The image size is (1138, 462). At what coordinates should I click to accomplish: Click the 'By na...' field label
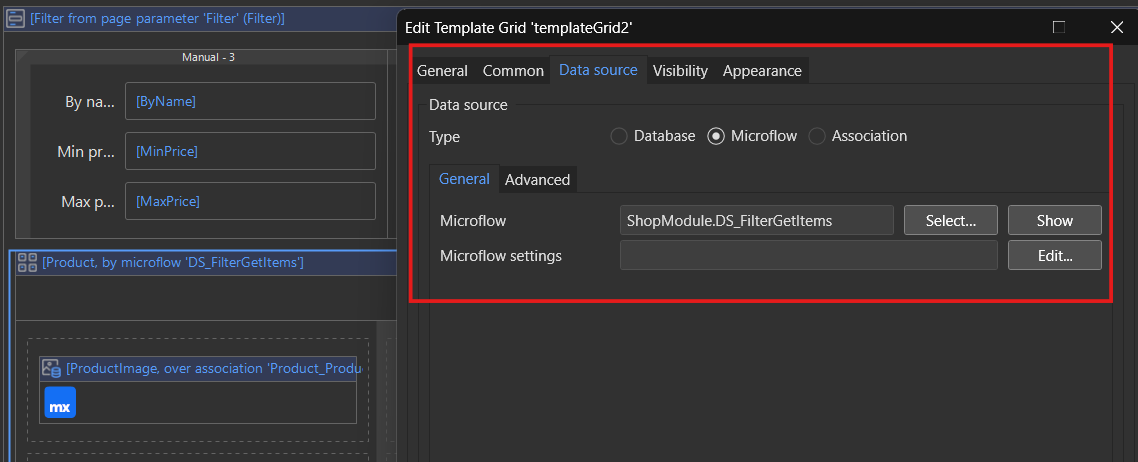point(90,102)
